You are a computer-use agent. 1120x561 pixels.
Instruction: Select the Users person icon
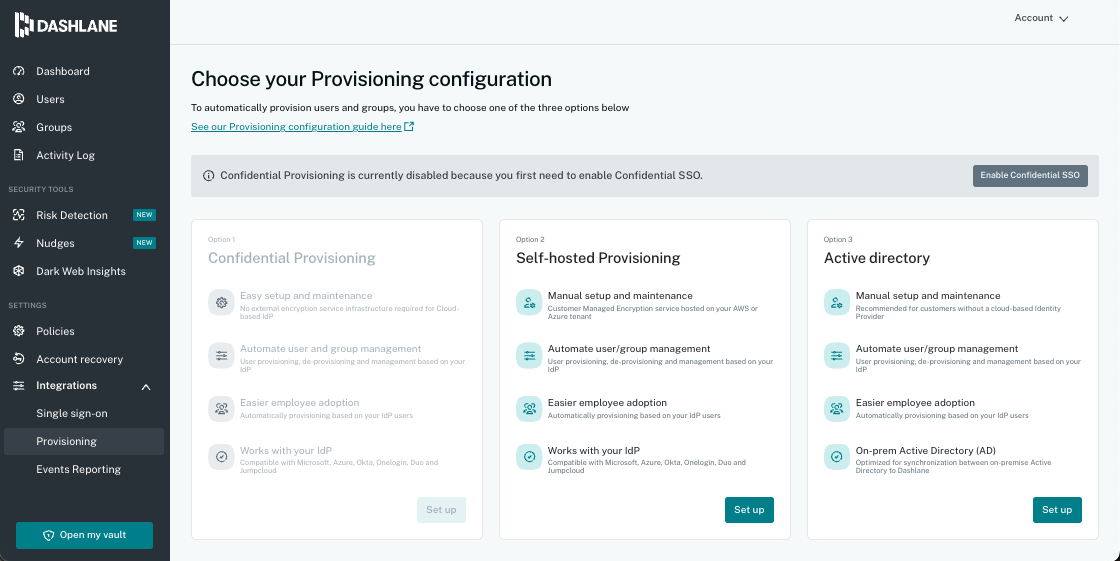(18, 99)
